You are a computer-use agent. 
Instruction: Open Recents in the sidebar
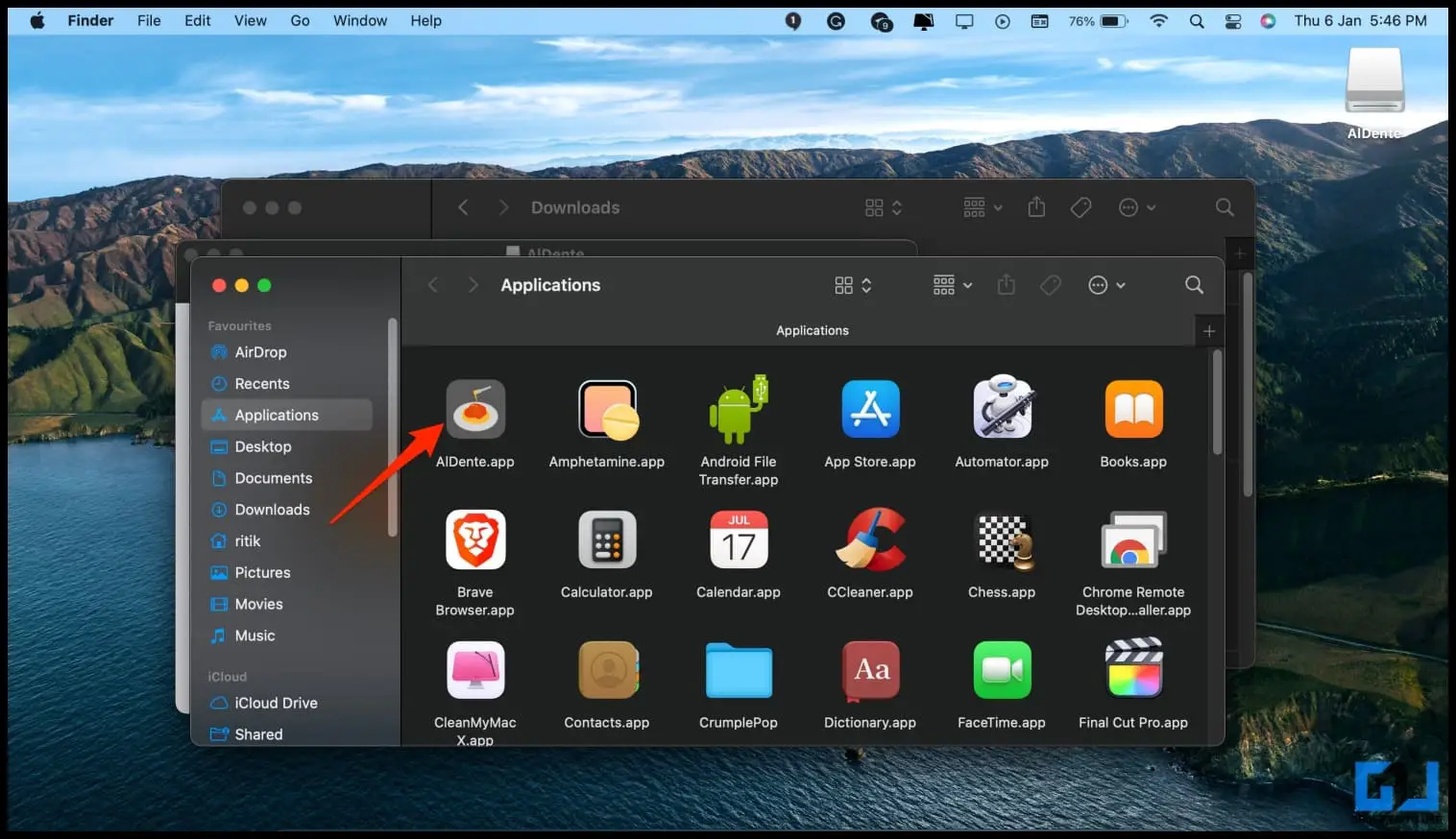pyautogui.click(x=286, y=384)
